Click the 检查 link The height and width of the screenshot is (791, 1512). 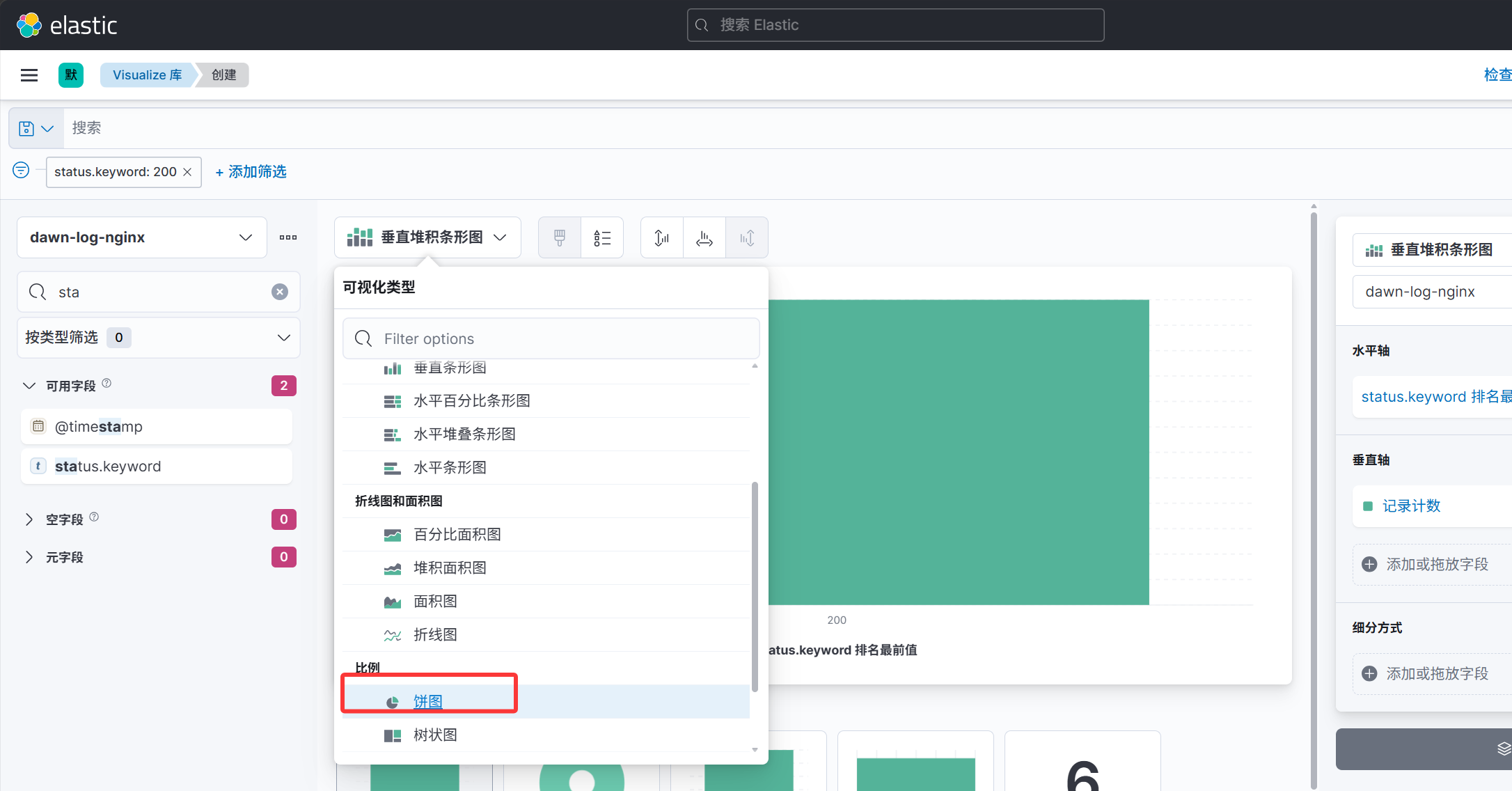pos(1497,75)
